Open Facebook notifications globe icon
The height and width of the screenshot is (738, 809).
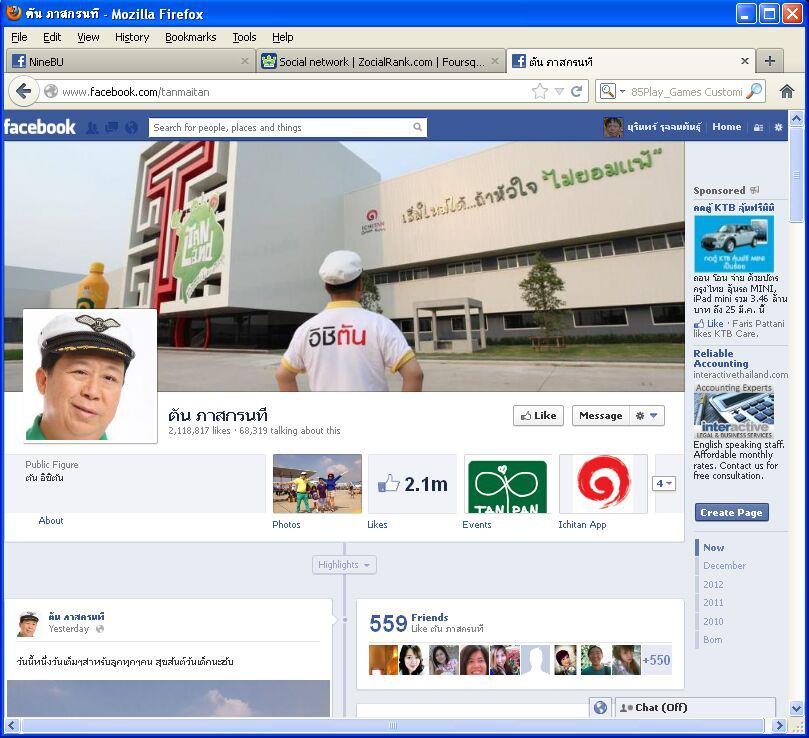coord(131,127)
